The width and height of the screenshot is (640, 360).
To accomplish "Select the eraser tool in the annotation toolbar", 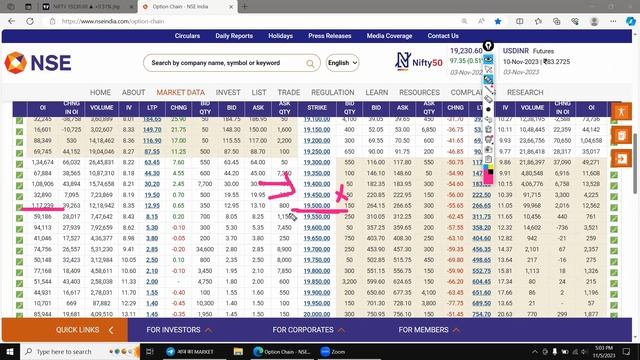I will tap(488, 99).
